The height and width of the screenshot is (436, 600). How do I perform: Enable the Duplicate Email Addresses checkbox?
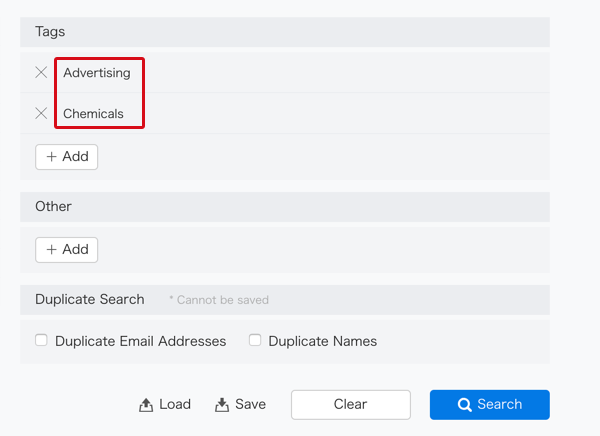tap(41, 340)
